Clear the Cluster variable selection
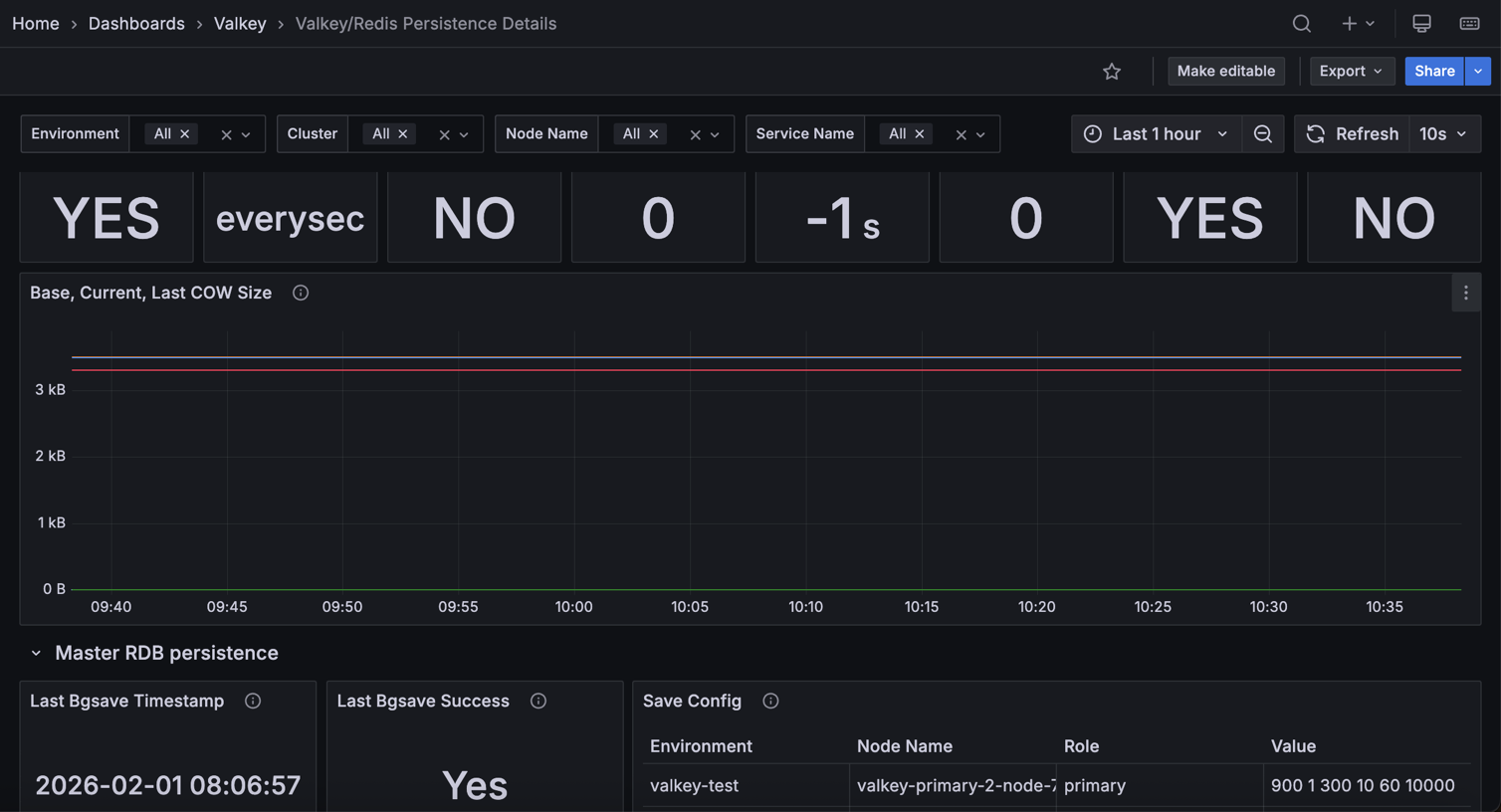This screenshot has height=812, width=1501. click(443, 133)
